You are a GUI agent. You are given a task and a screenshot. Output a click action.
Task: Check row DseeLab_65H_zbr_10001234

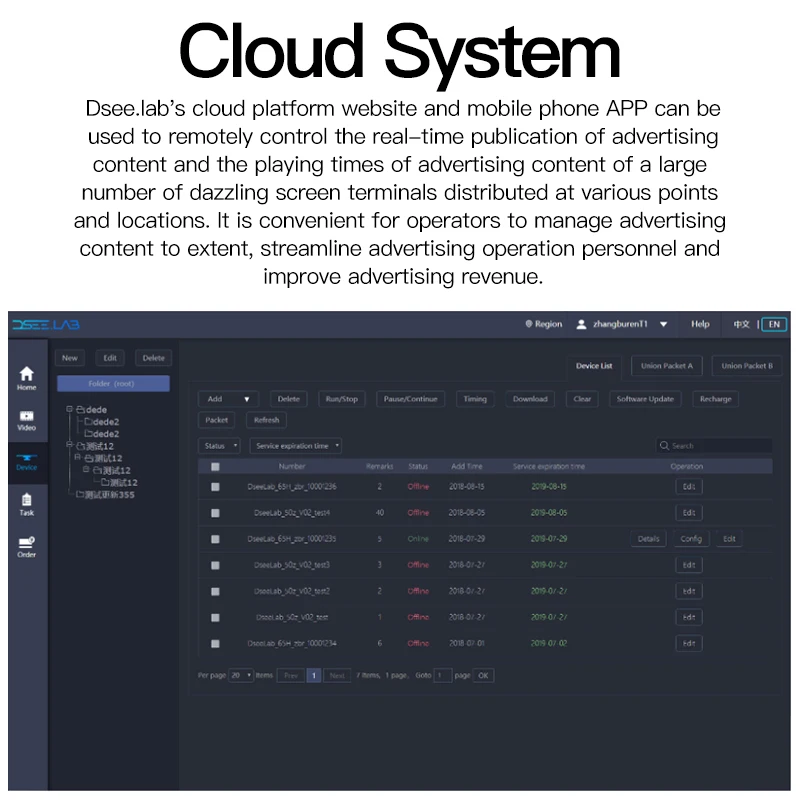215,643
